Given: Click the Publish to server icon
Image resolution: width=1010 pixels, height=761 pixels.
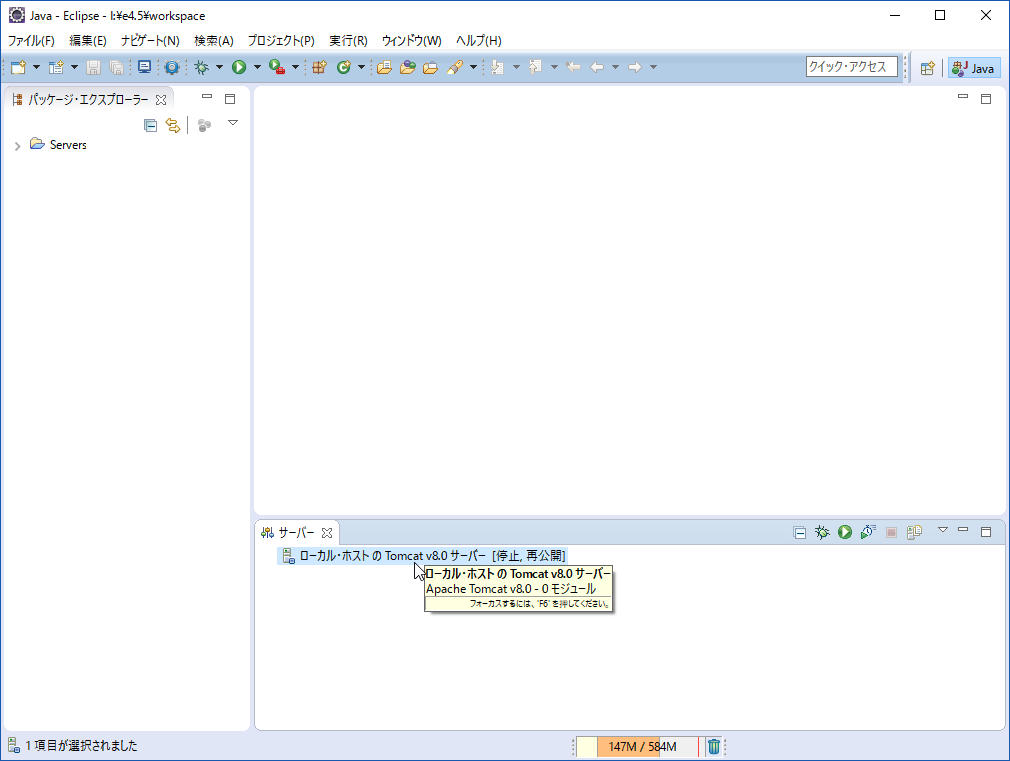Looking at the screenshot, I should click(x=914, y=532).
